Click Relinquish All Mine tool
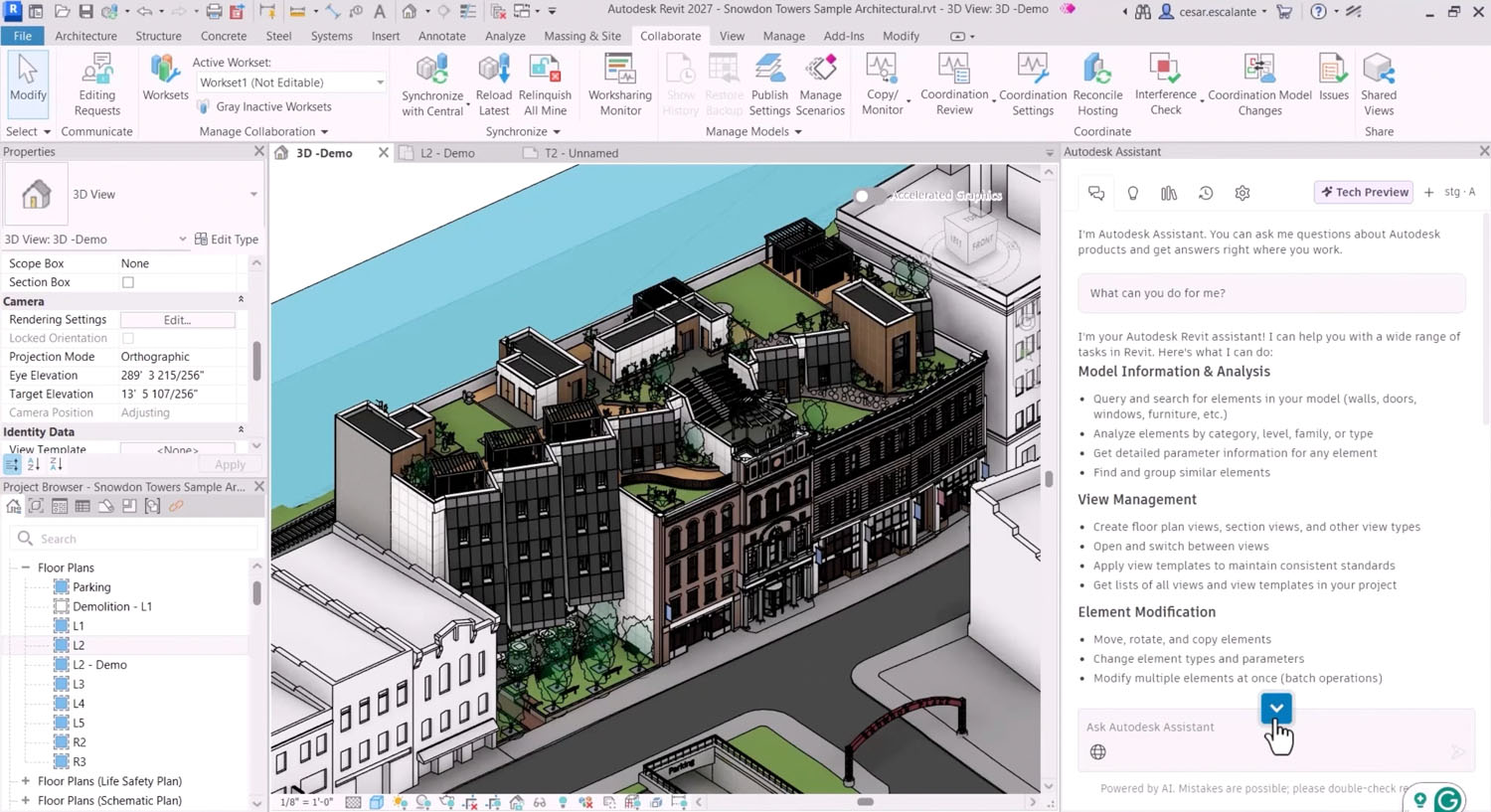 coord(545,85)
